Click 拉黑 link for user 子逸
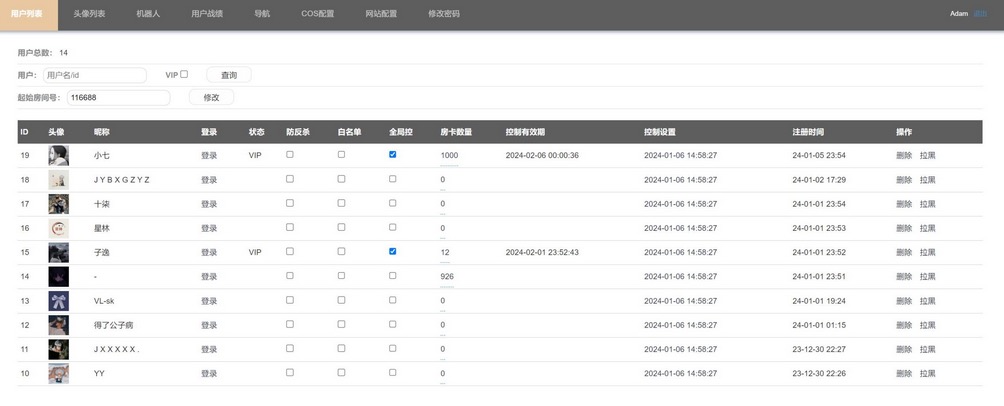Image resolution: width=1004 pixels, height=406 pixels. coord(927,252)
